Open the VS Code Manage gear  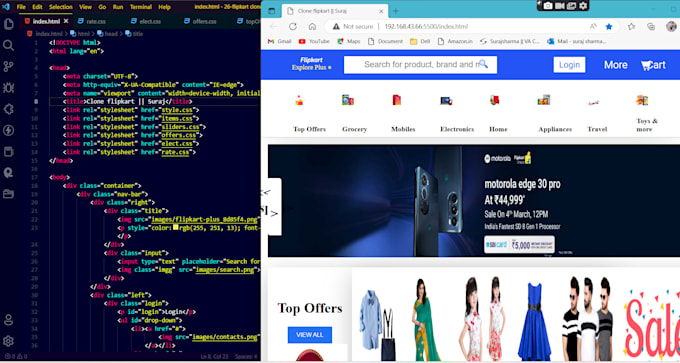pyautogui.click(x=8, y=341)
